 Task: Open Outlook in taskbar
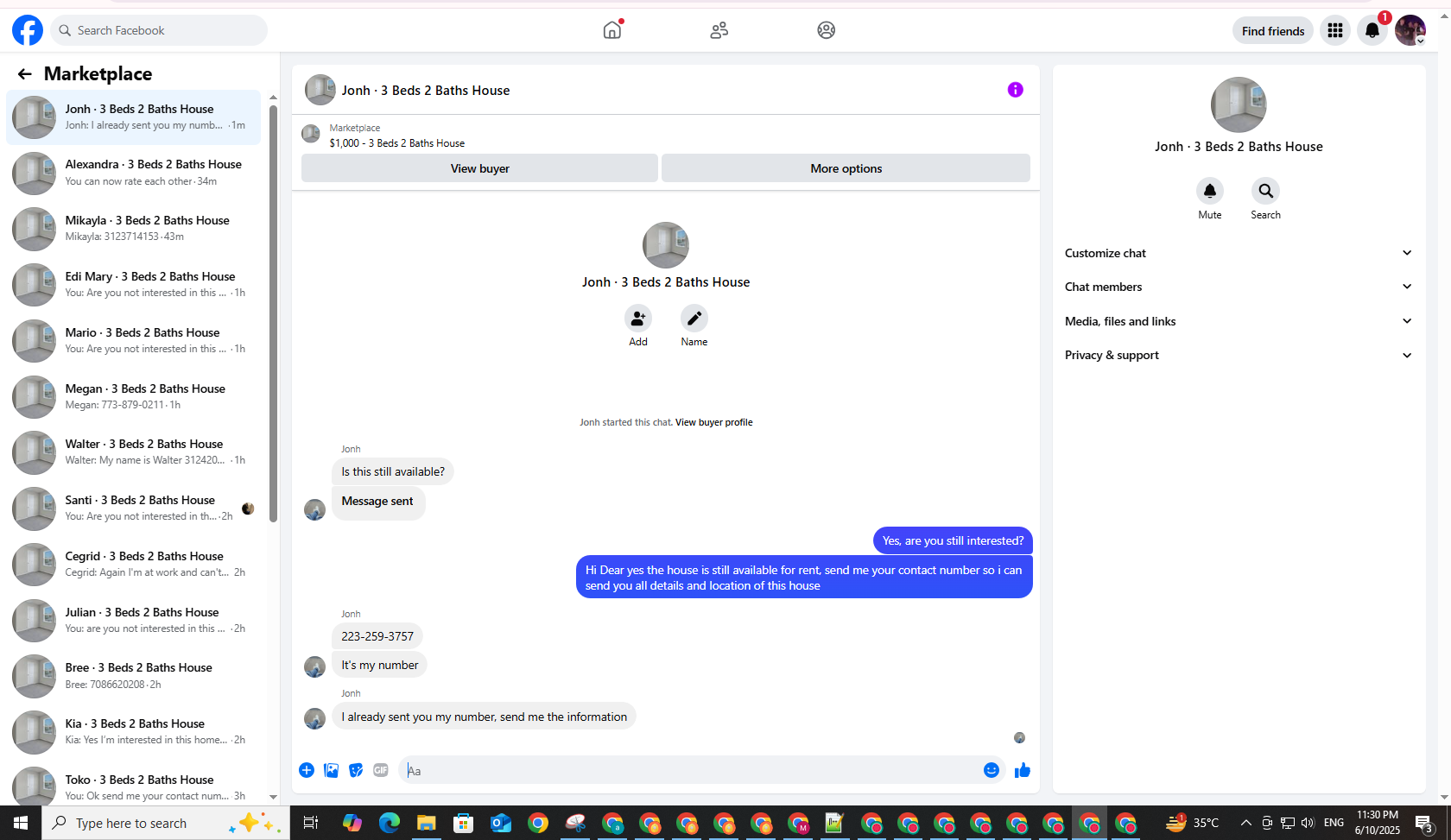[x=501, y=823]
